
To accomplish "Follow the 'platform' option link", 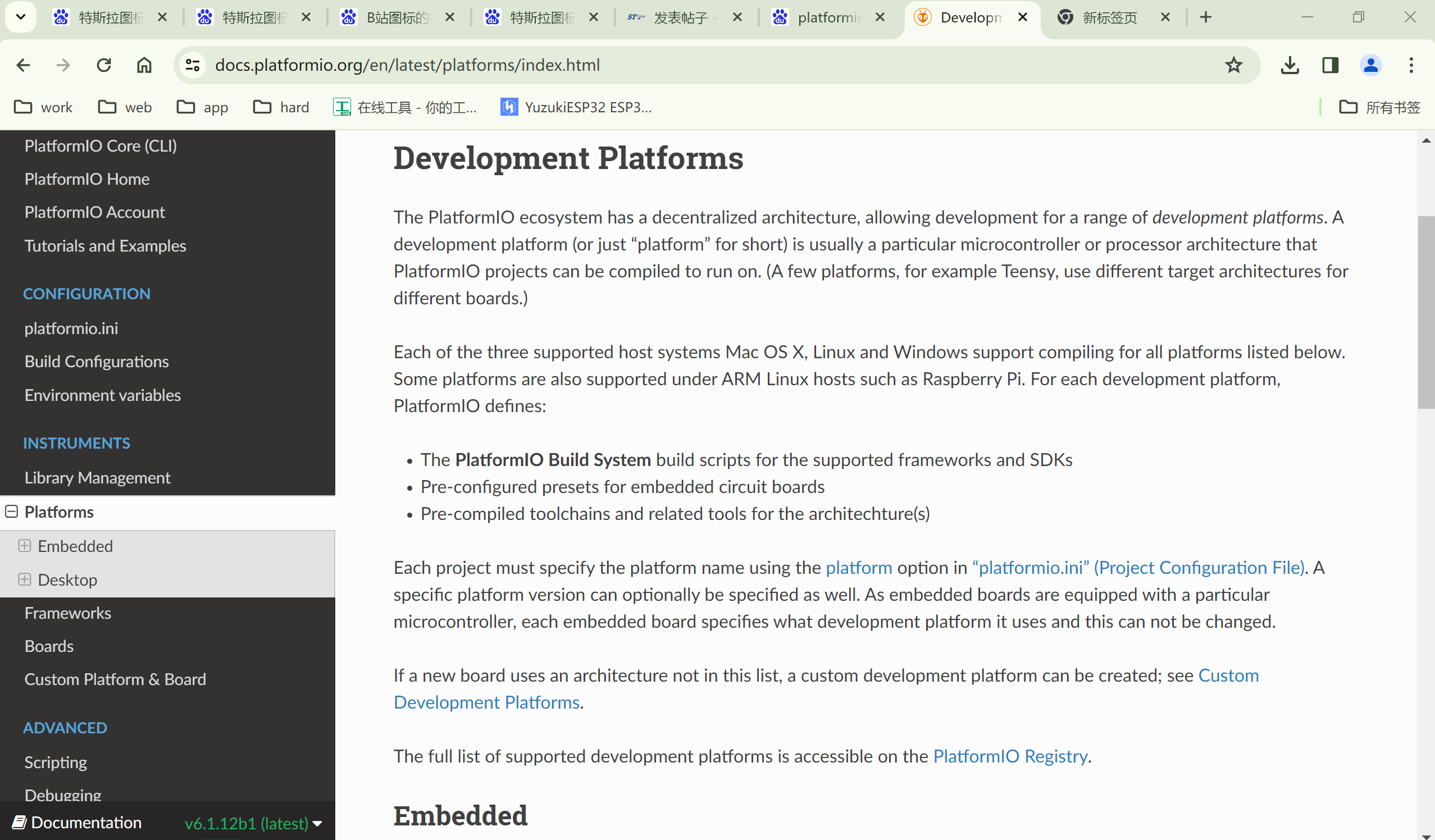I will coord(859,568).
